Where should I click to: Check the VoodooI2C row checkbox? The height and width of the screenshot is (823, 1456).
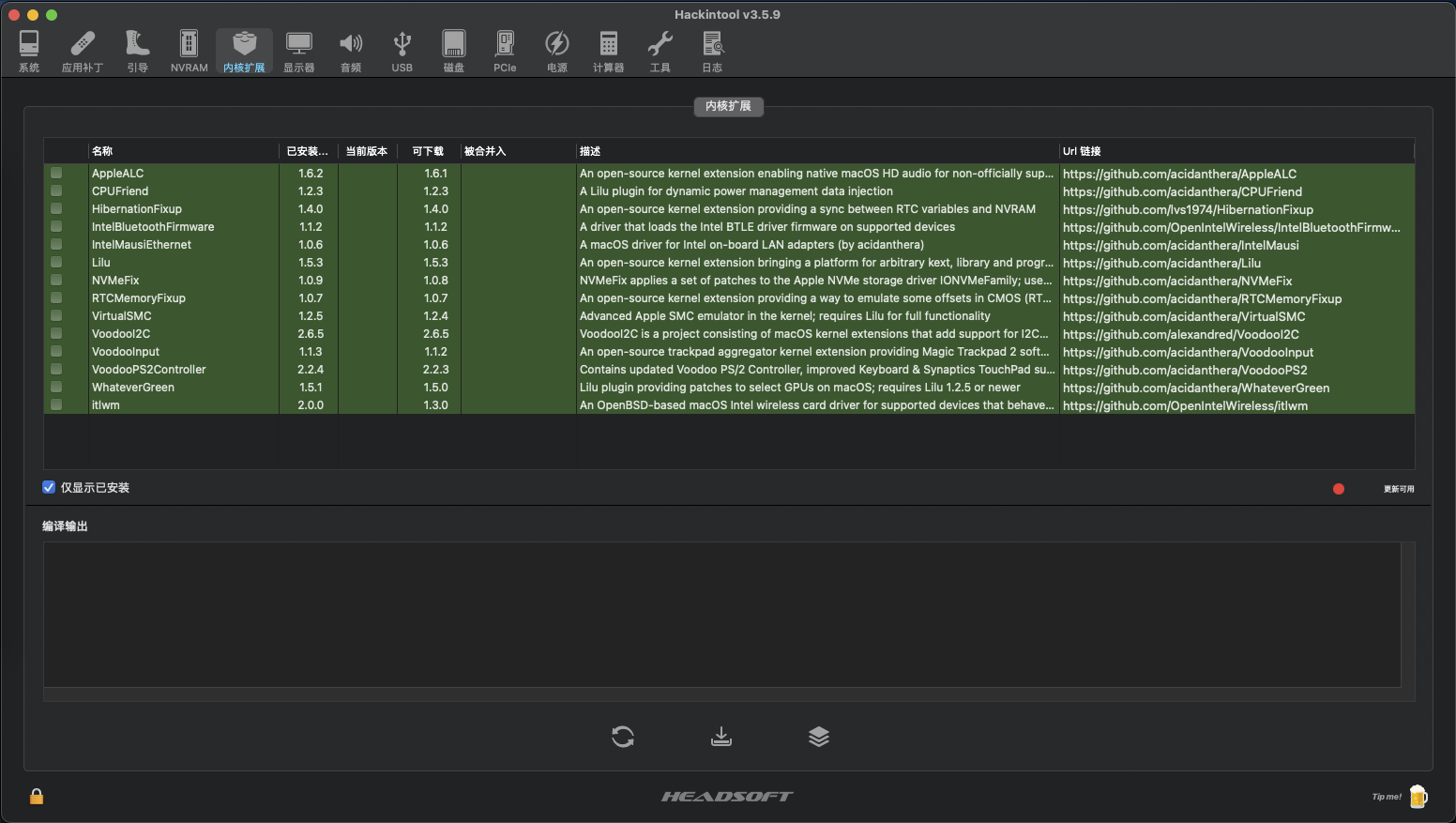tap(56, 333)
